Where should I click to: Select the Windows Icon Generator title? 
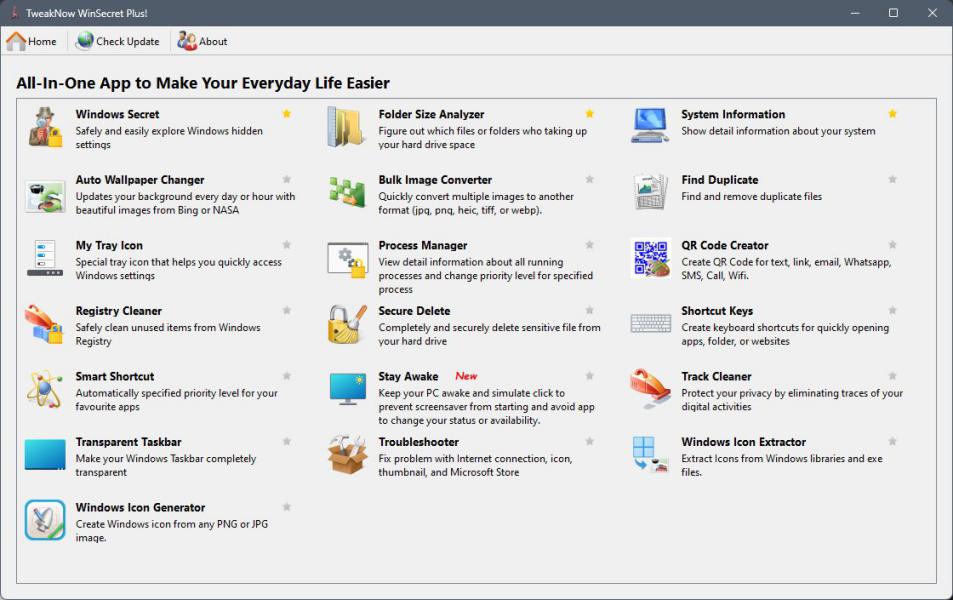(140, 508)
